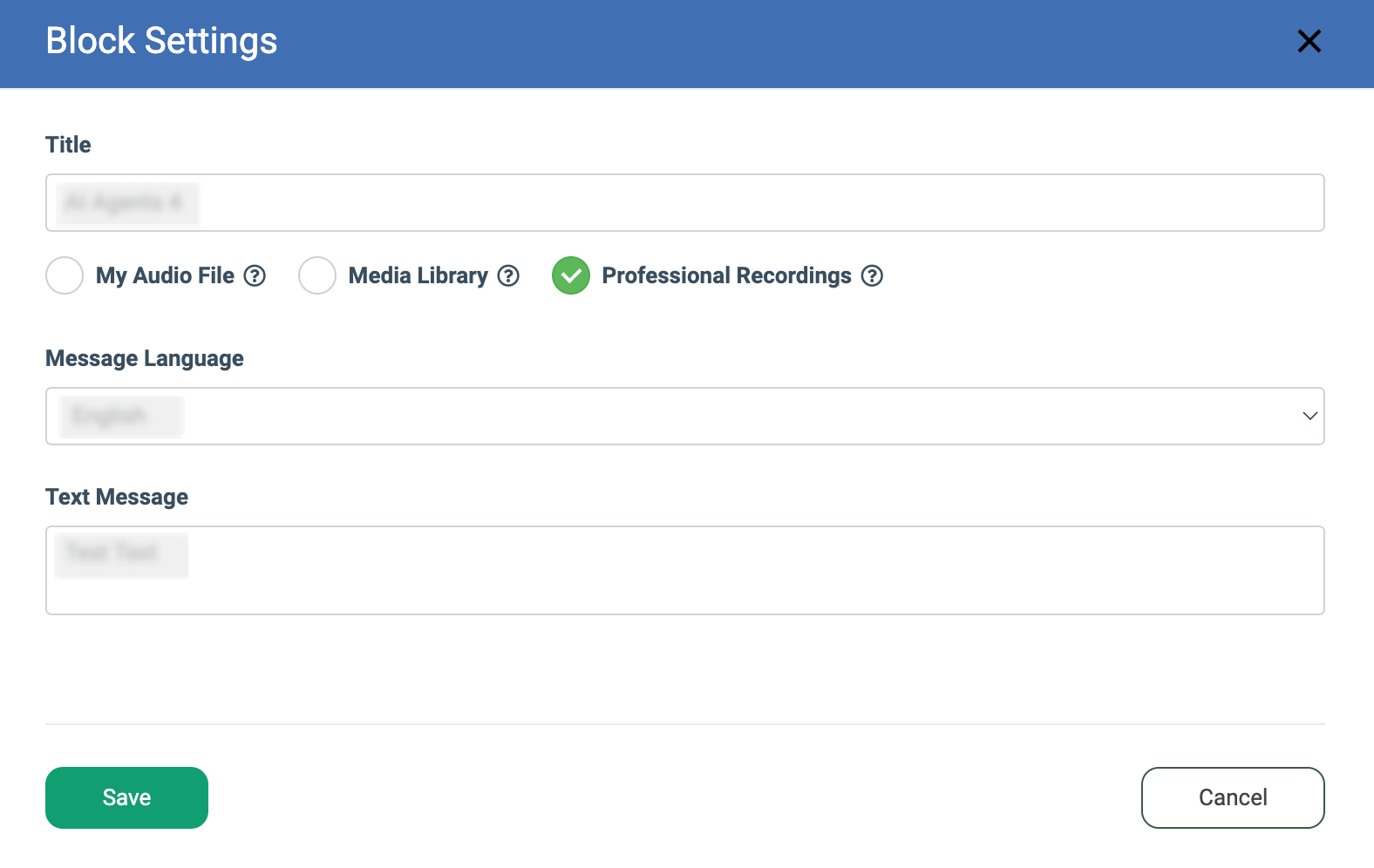This screenshot has height=868, width=1374.
Task: Click the Text Message label
Action: click(x=117, y=497)
